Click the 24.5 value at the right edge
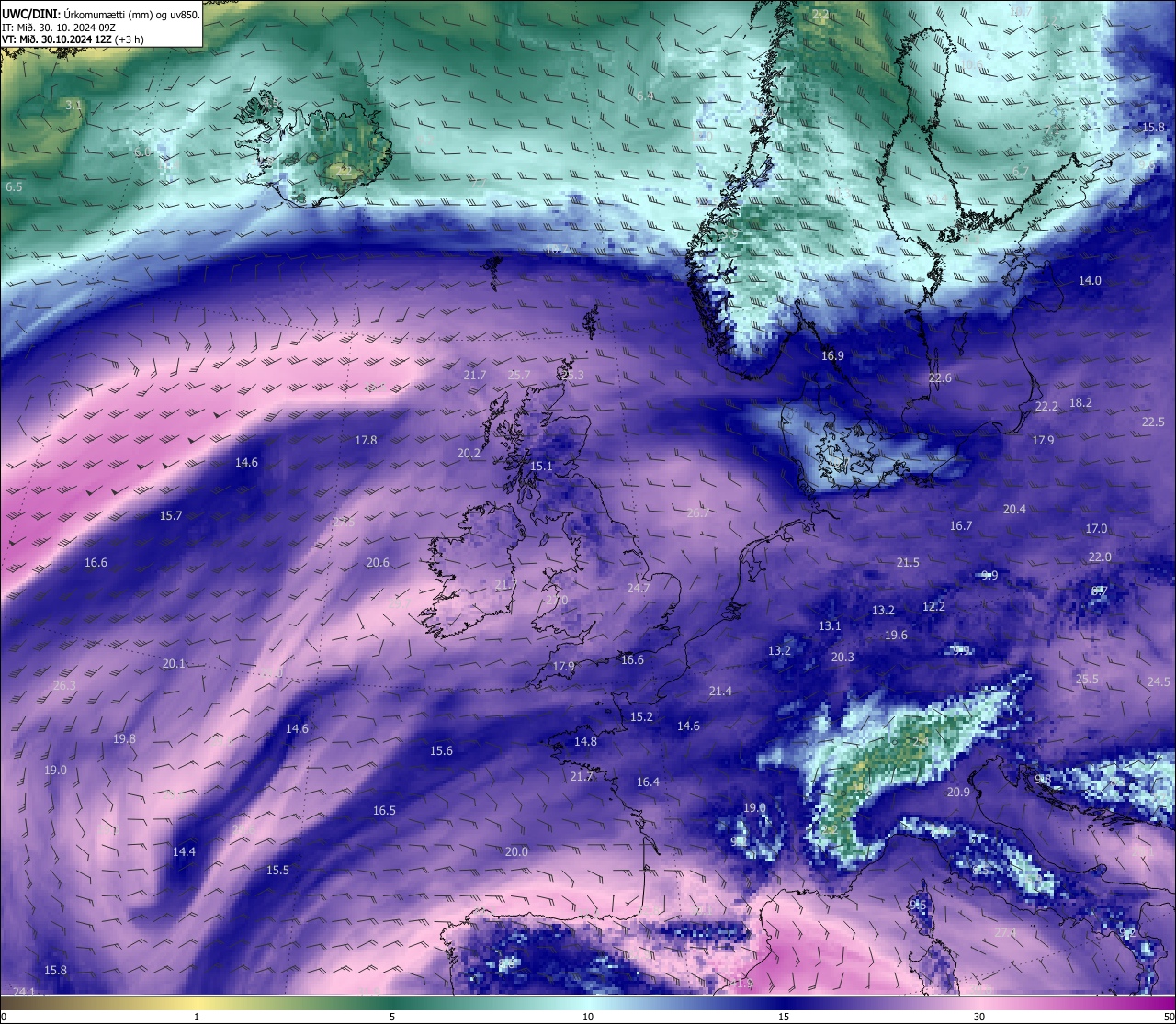Viewport: 1176px width, 1024px height. 1159,681
